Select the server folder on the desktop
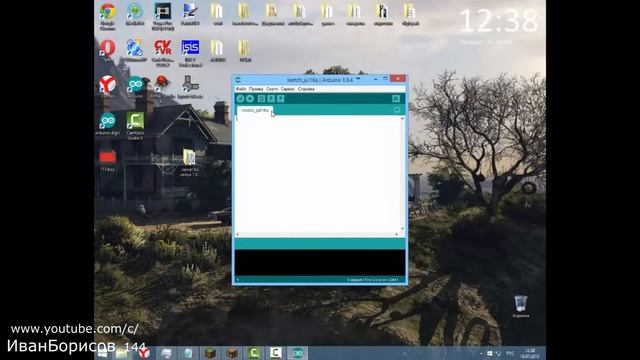The image size is (640, 360). [x=189, y=162]
